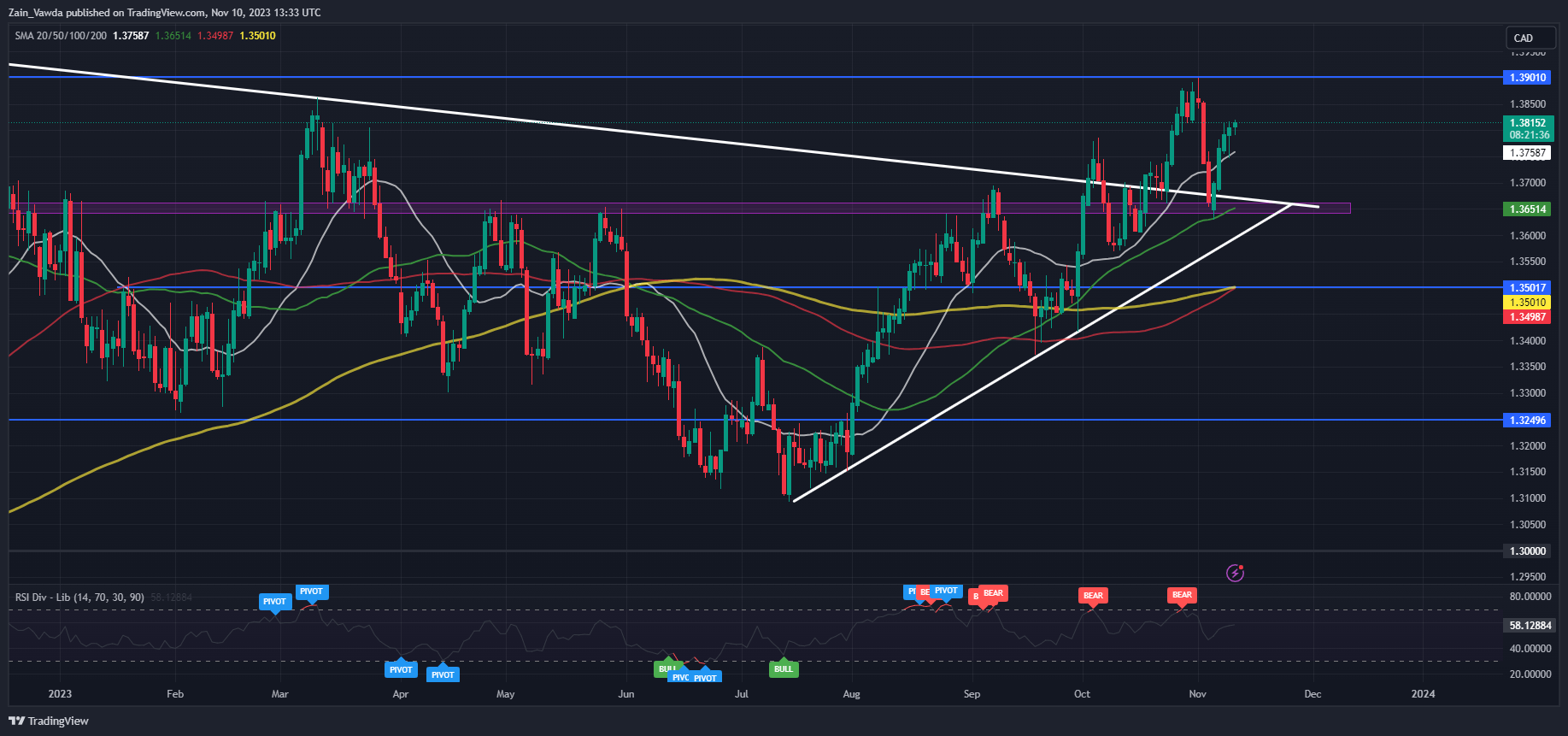Open the CAD currency selector

[1530, 38]
